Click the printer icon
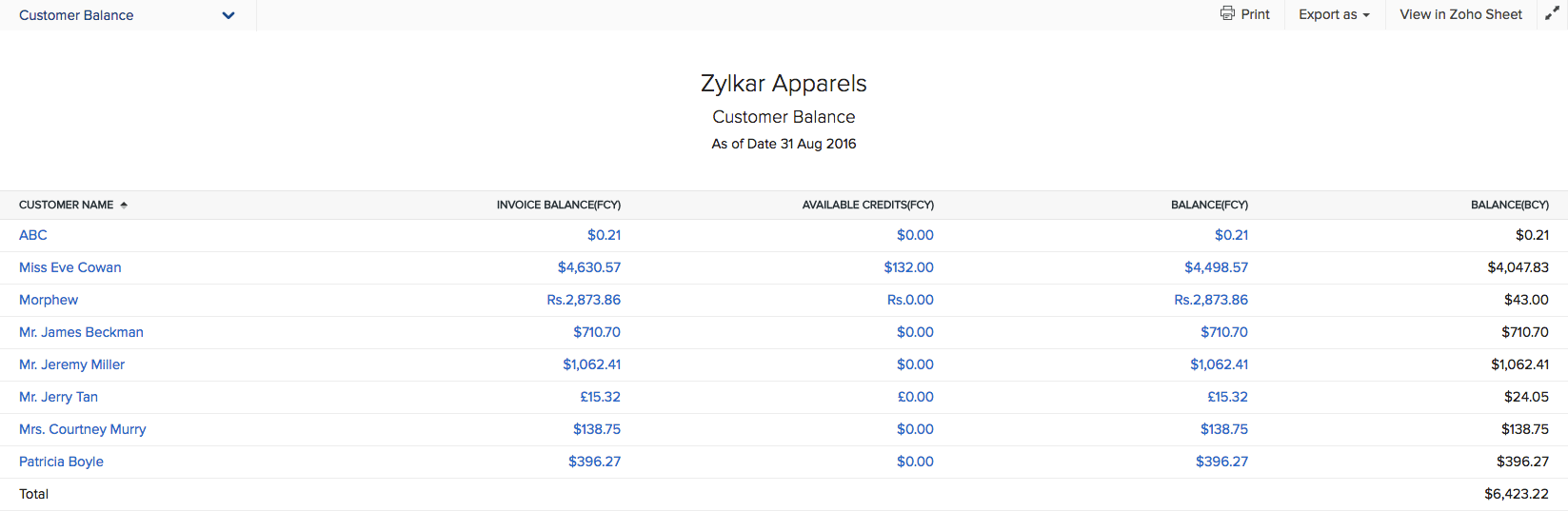The height and width of the screenshot is (531, 1568). (1227, 14)
